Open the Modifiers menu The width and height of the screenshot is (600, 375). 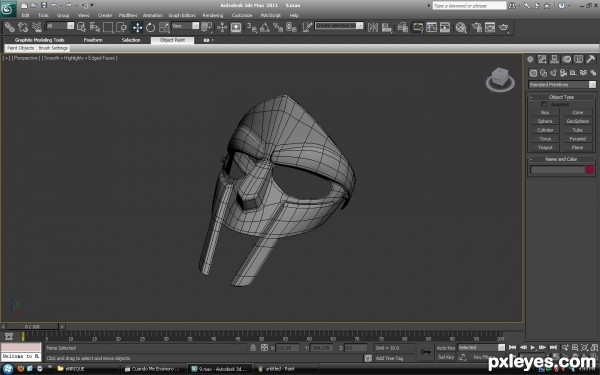[x=128, y=15]
